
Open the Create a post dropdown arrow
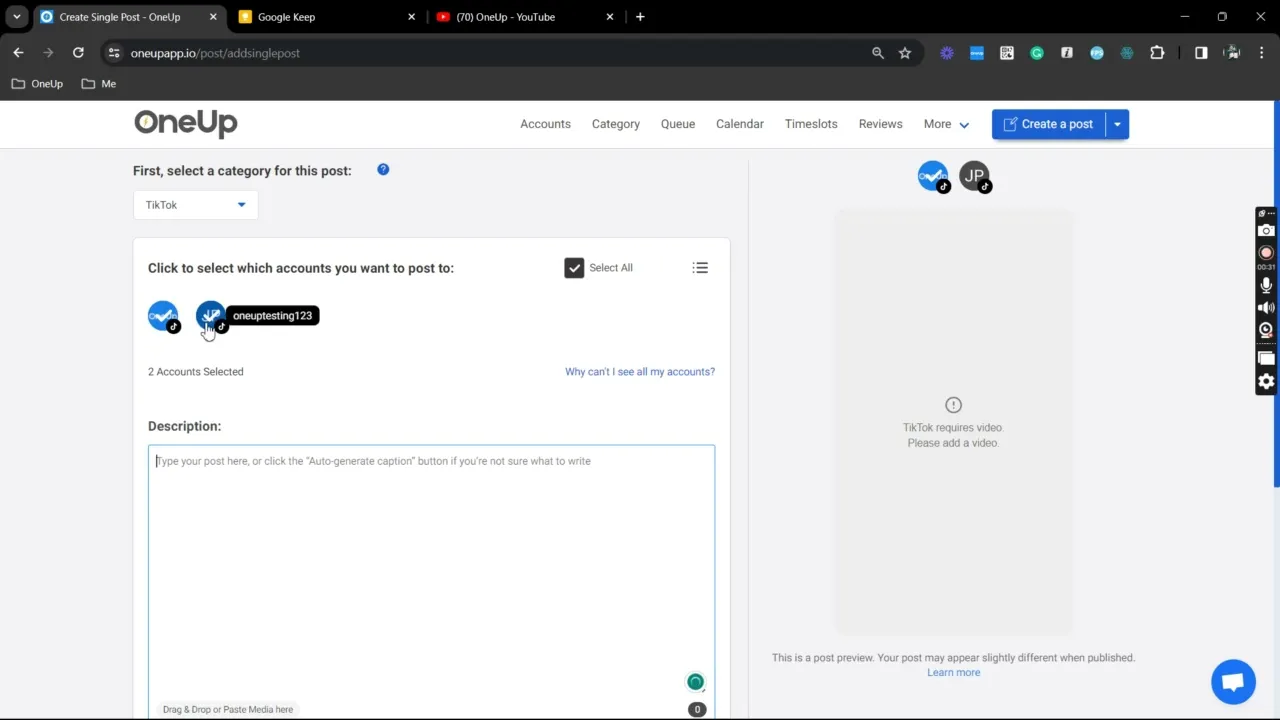click(1117, 124)
